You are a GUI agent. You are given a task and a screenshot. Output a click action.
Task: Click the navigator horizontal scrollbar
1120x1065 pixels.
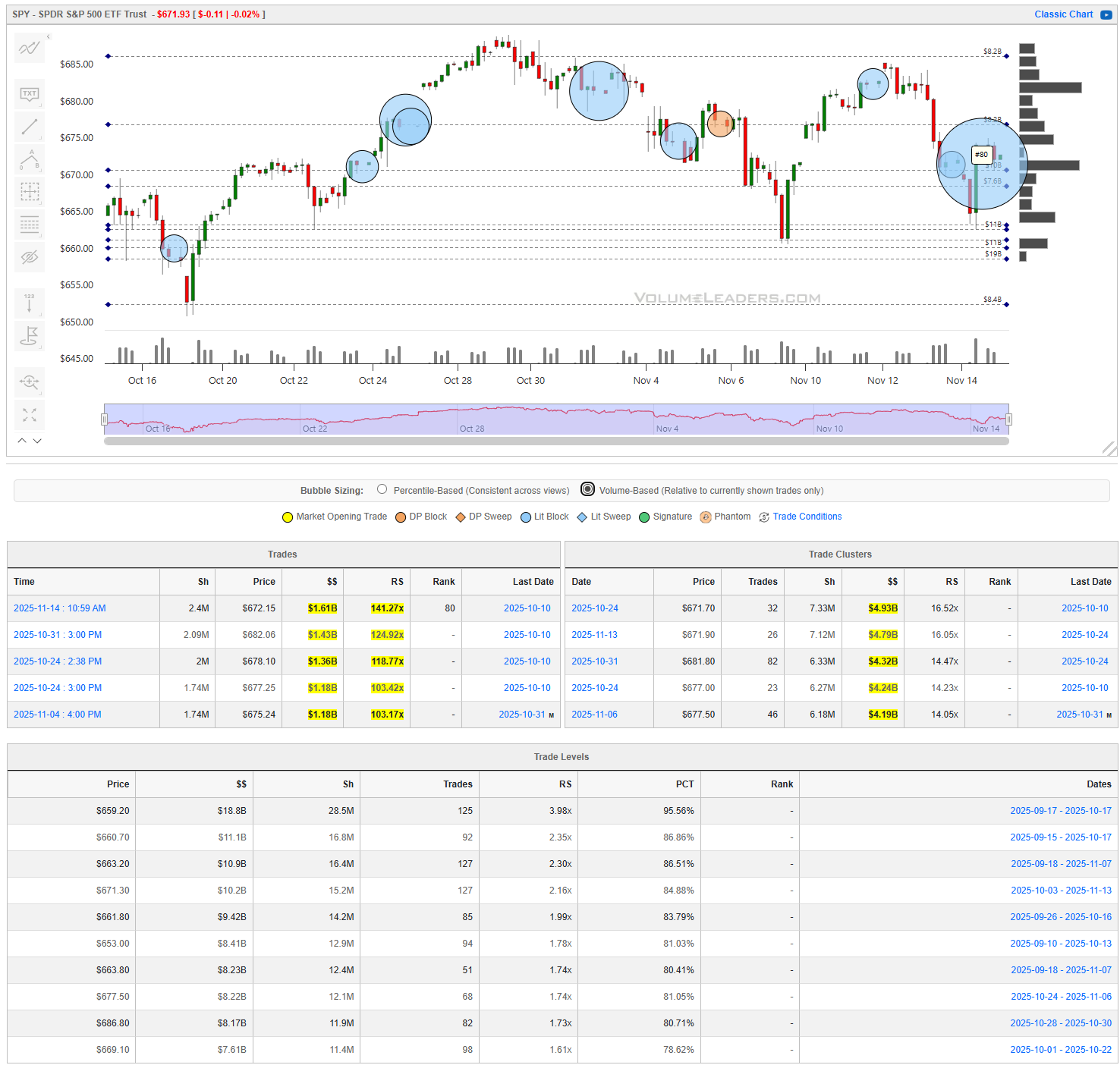tap(556, 441)
